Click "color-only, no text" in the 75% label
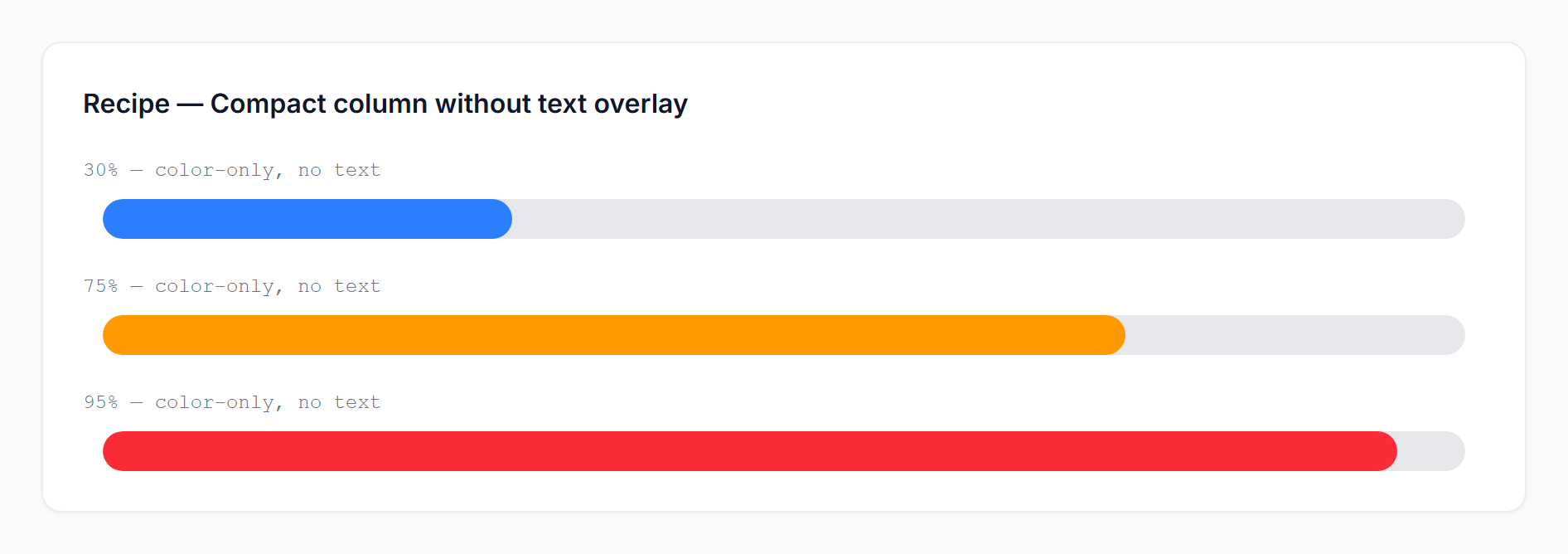This screenshot has height=554, width=1568. click(268, 286)
